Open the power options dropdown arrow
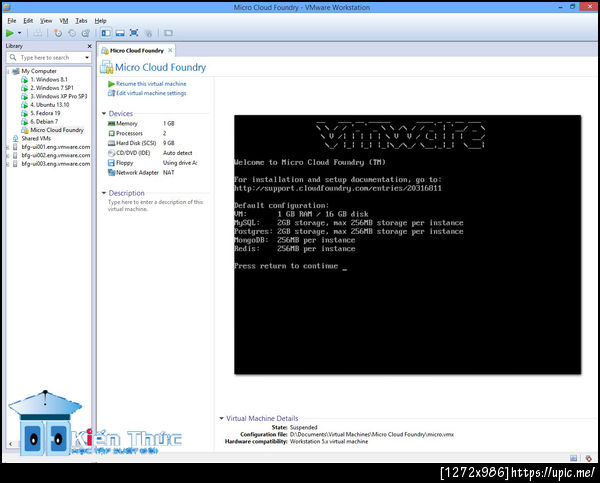600x483 pixels. click(x=20, y=33)
